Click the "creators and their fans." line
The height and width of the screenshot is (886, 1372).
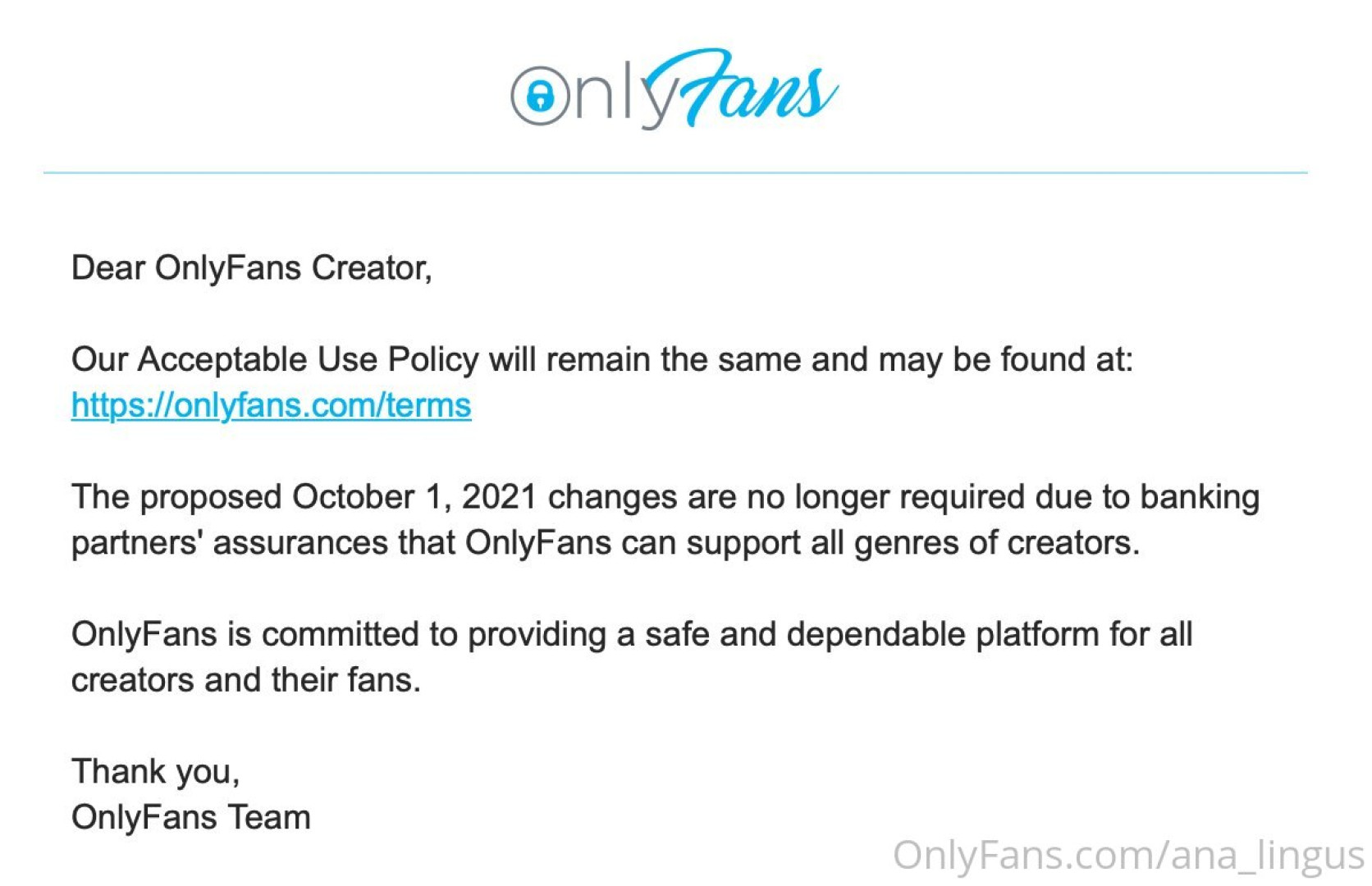pyautogui.click(x=245, y=680)
